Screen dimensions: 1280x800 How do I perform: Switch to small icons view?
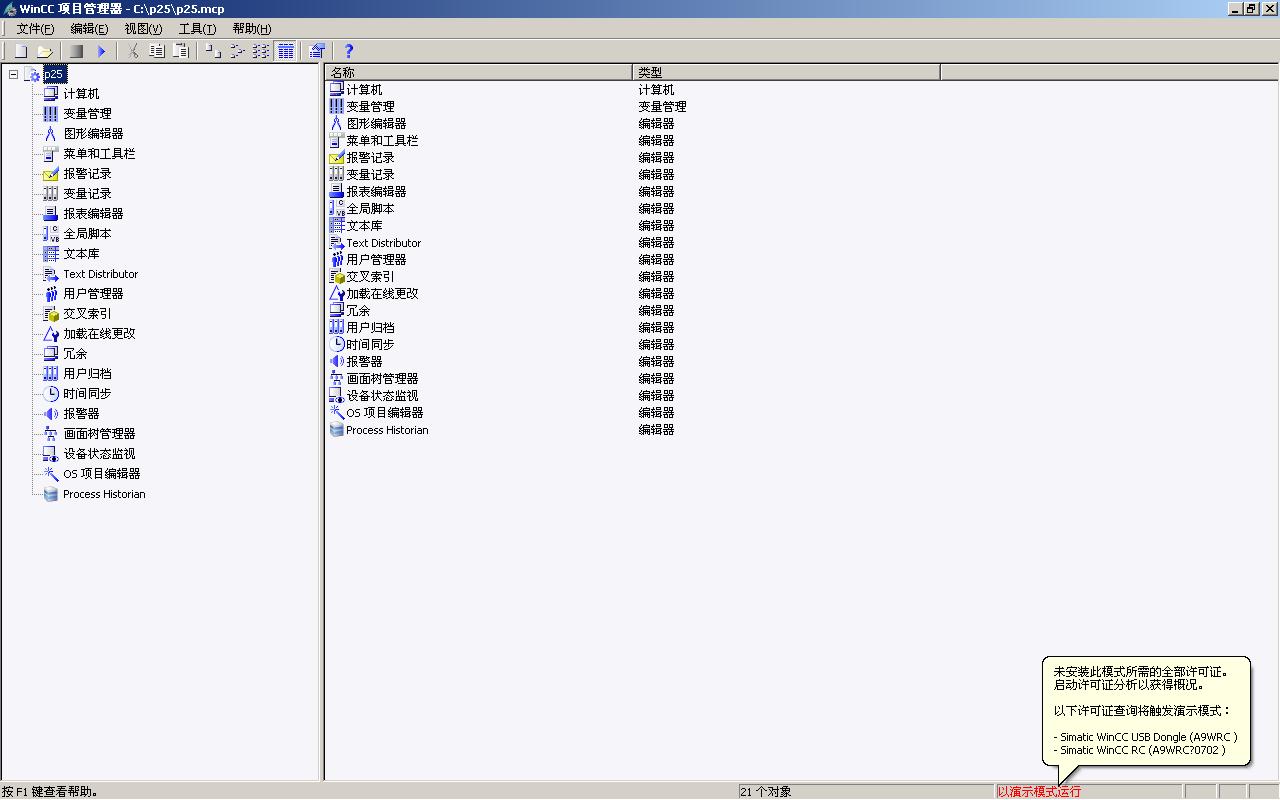pos(237,51)
